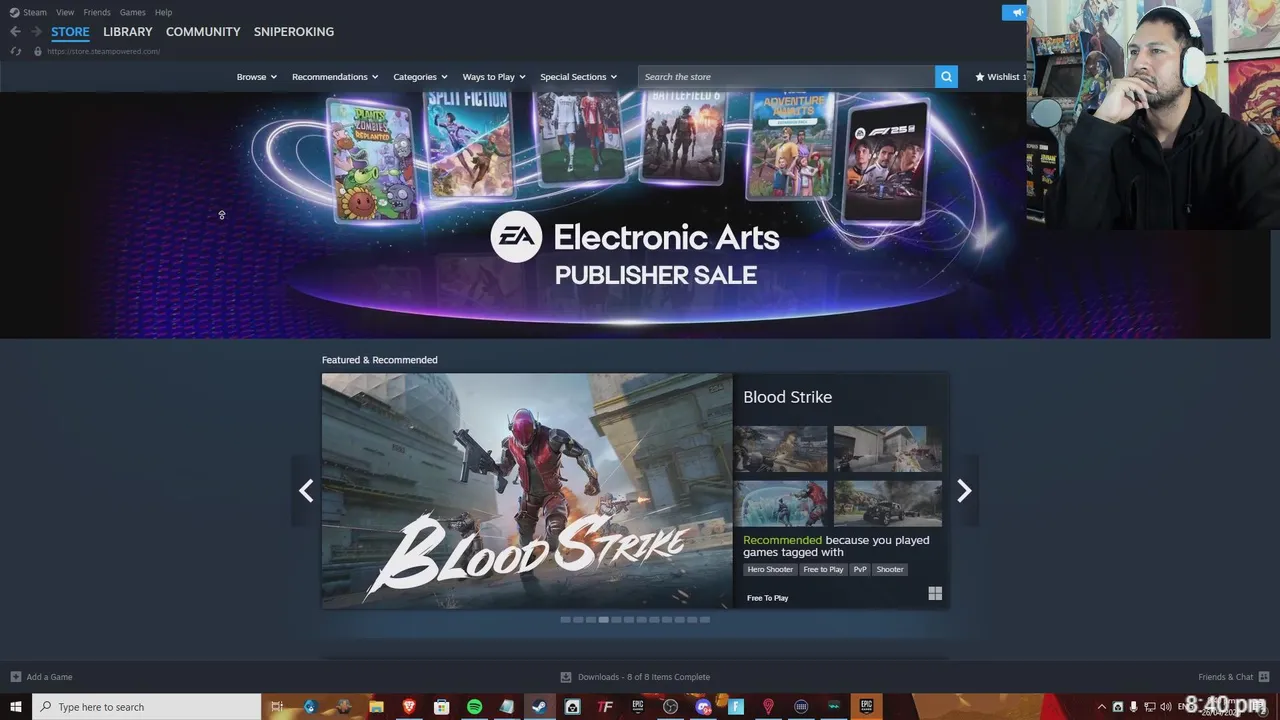Show hidden system tray icons
The width and height of the screenshot is (1280, 720).
pos(1102,707)
